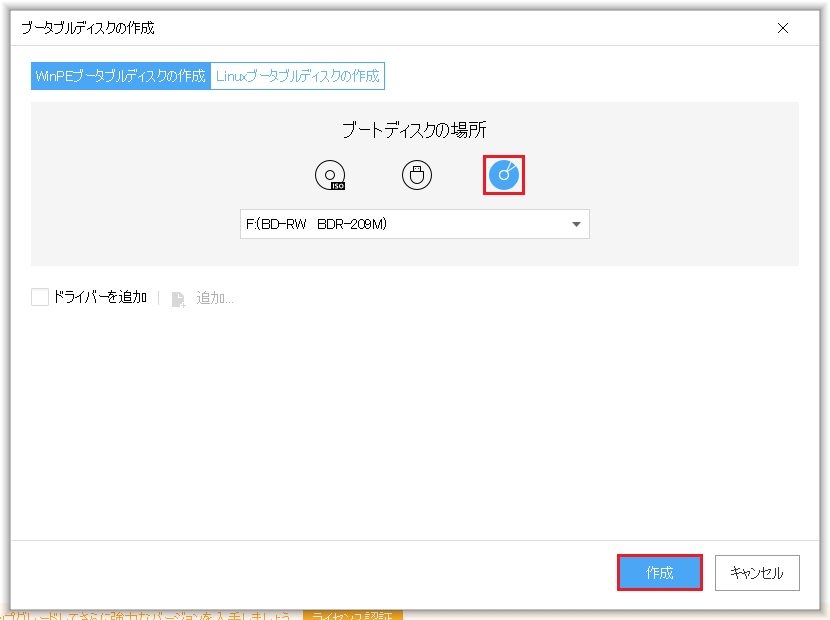
Task: Close the bootable disk creation dialog
Action: click(x=783, y=28)
